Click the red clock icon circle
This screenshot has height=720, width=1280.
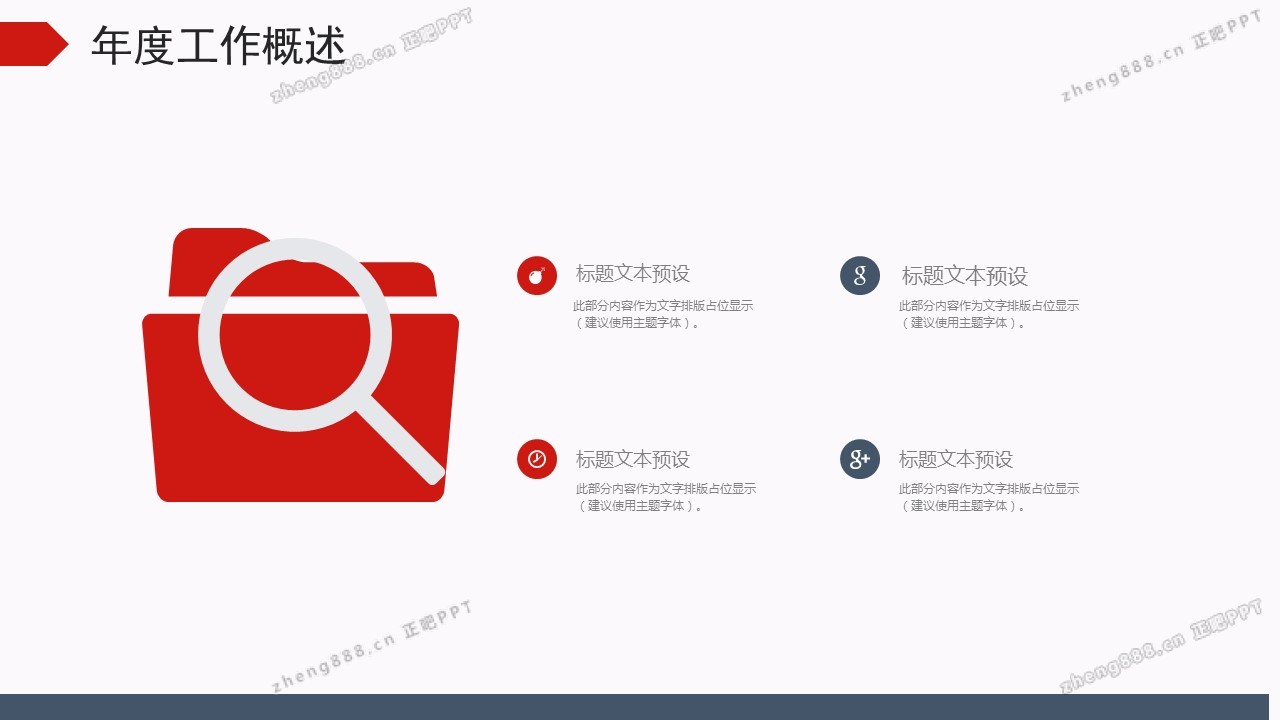(x=537, y=459)
